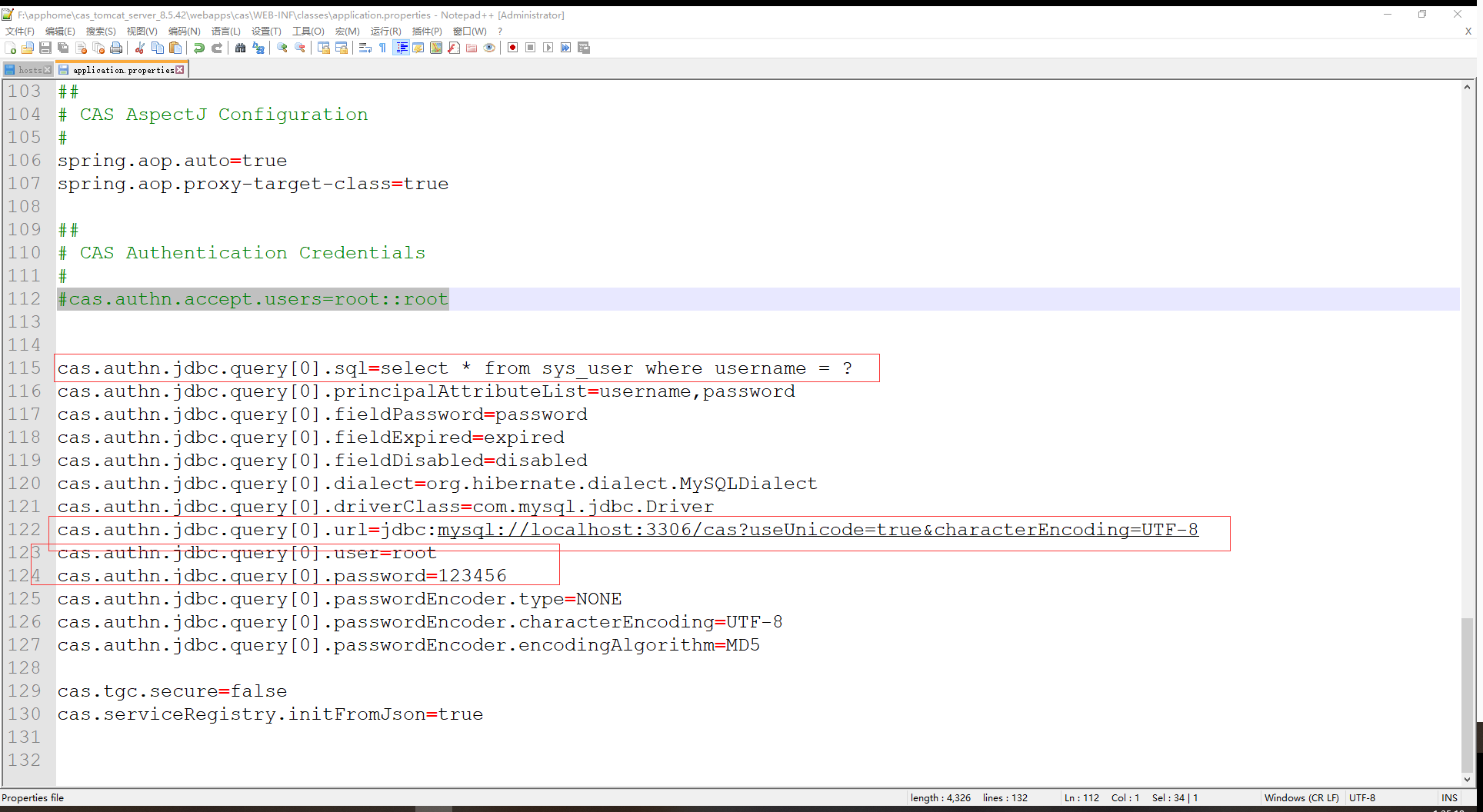Image resolution: width=1483 pixels, height=812 pixels.
Task: Undo the last edit
Action: point(199,48)
